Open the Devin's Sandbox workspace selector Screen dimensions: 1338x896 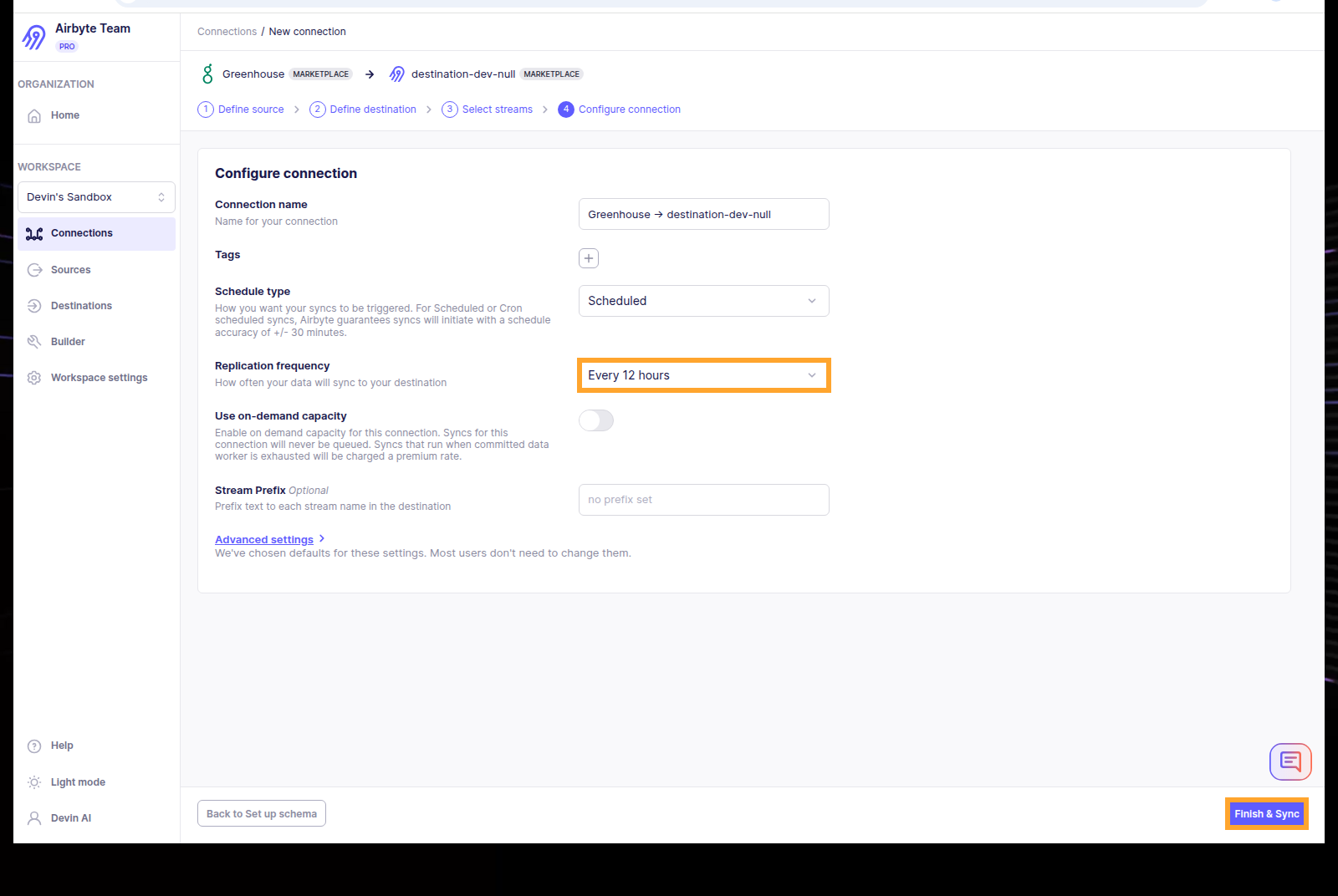tap(96, 197)
